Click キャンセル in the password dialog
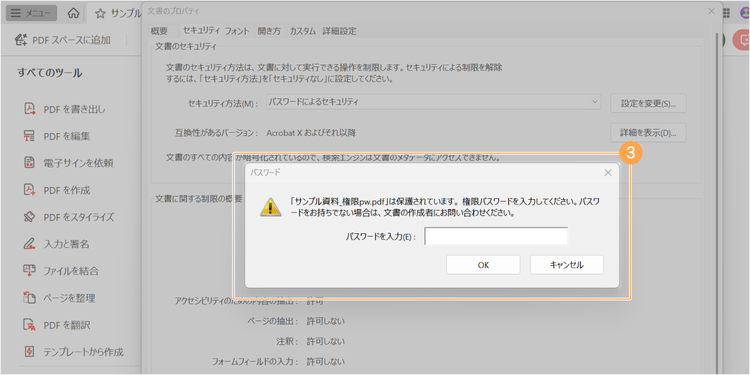The width and height of the screenshot is (750, 375). 567,265
